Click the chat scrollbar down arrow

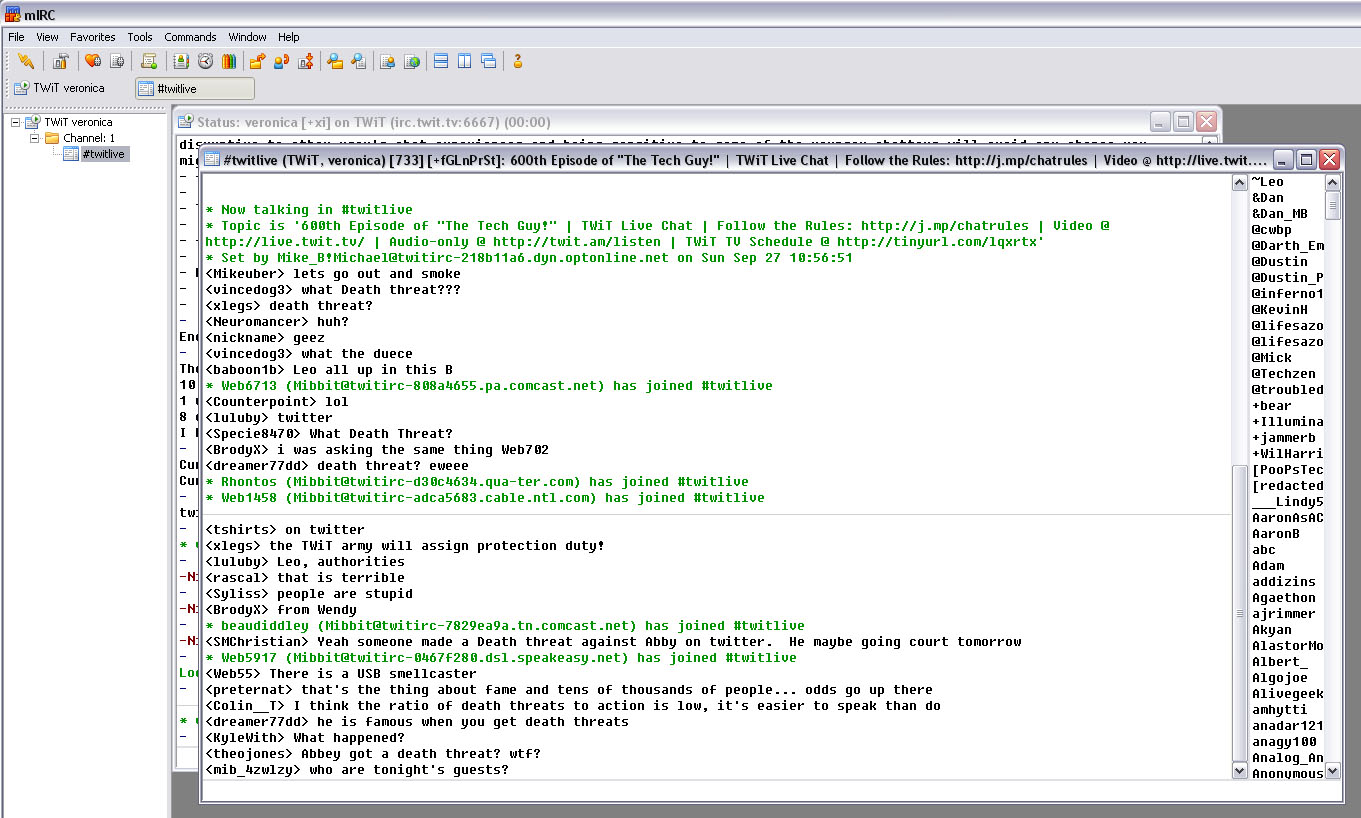pyautogui.click(x=1240, y=771)
